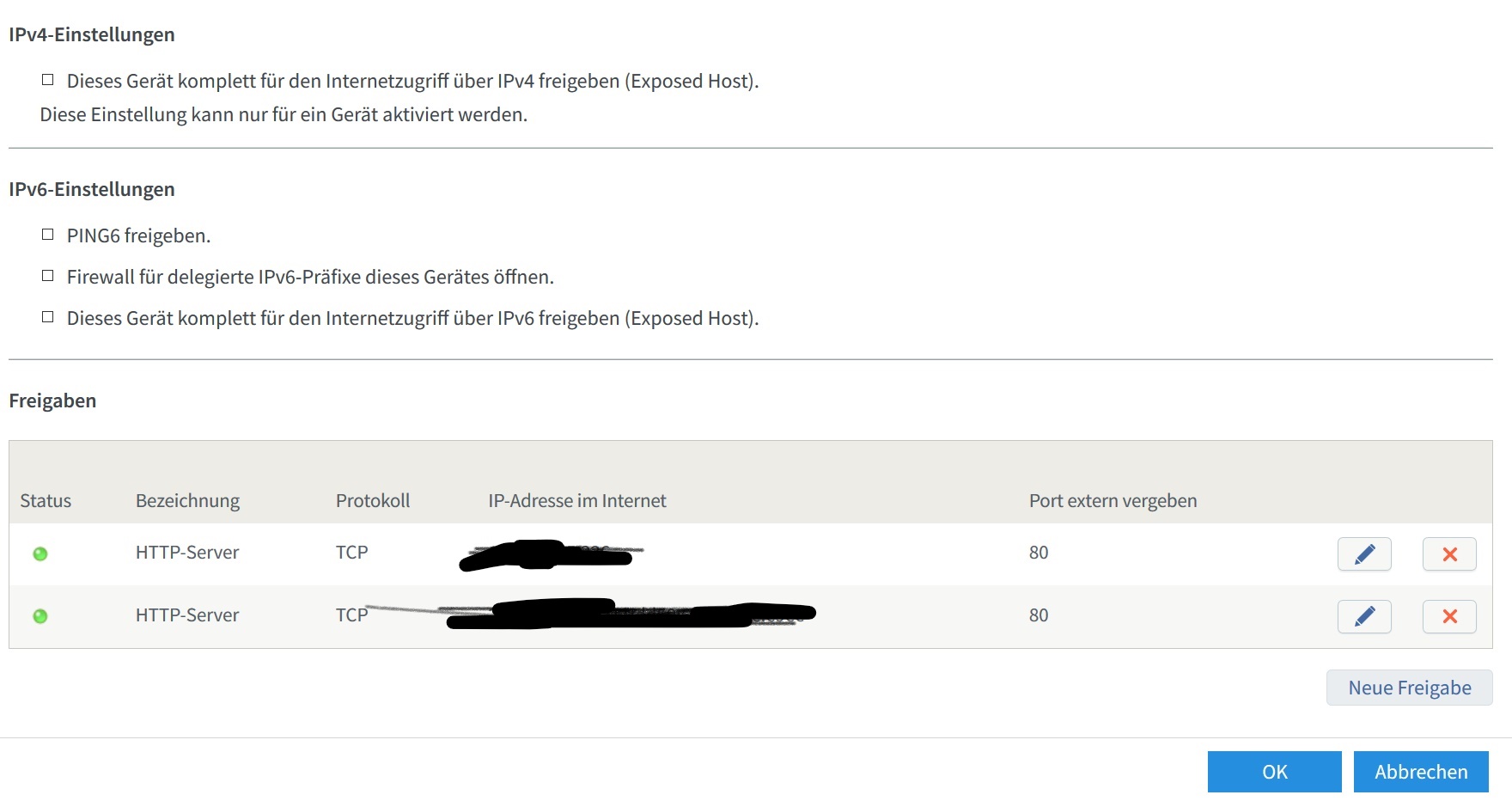Enable IPv6 Exposed Host checkbox
Viewport: 1512px width, 801px height.
48,317
